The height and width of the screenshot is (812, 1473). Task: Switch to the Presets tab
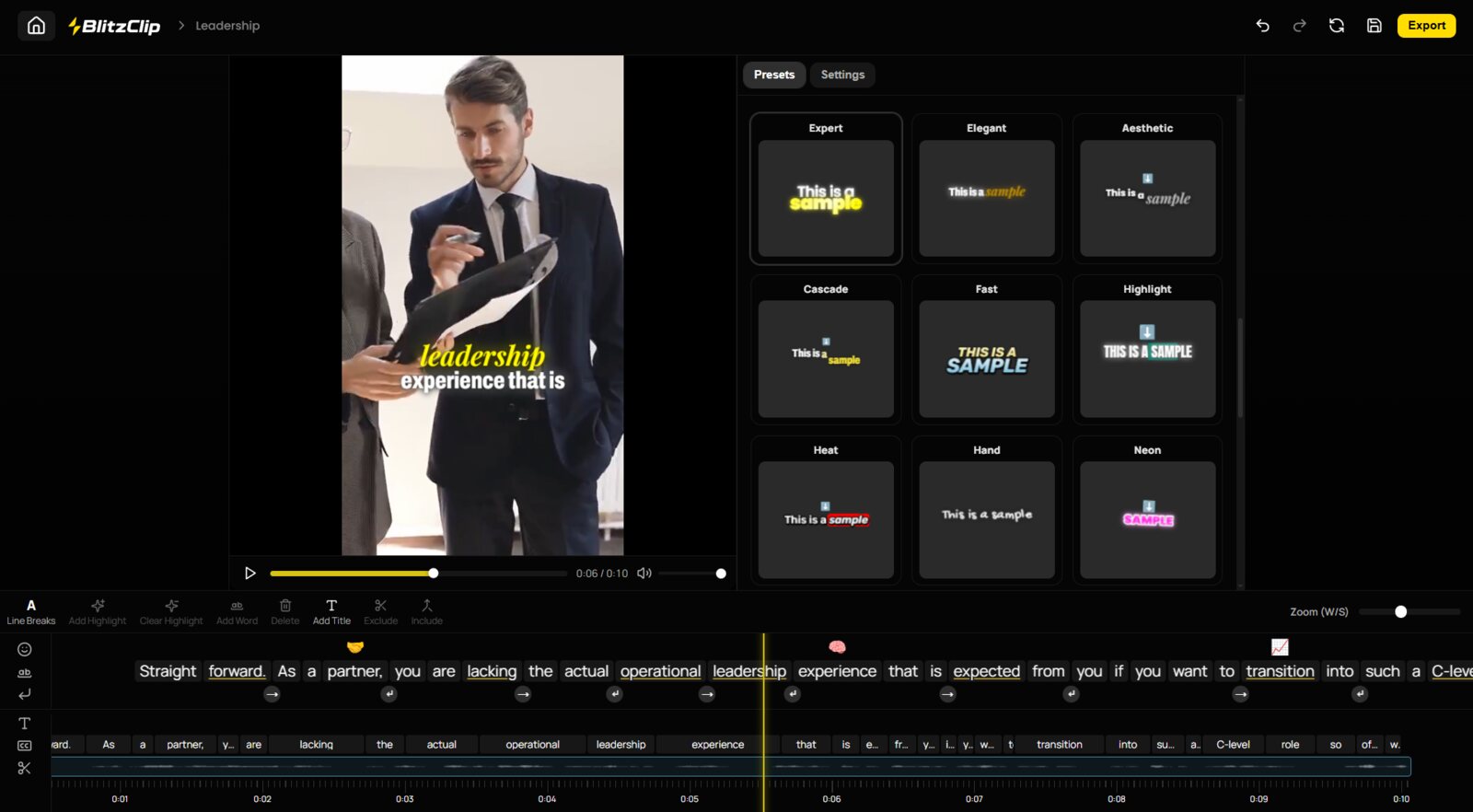[774, 75]
